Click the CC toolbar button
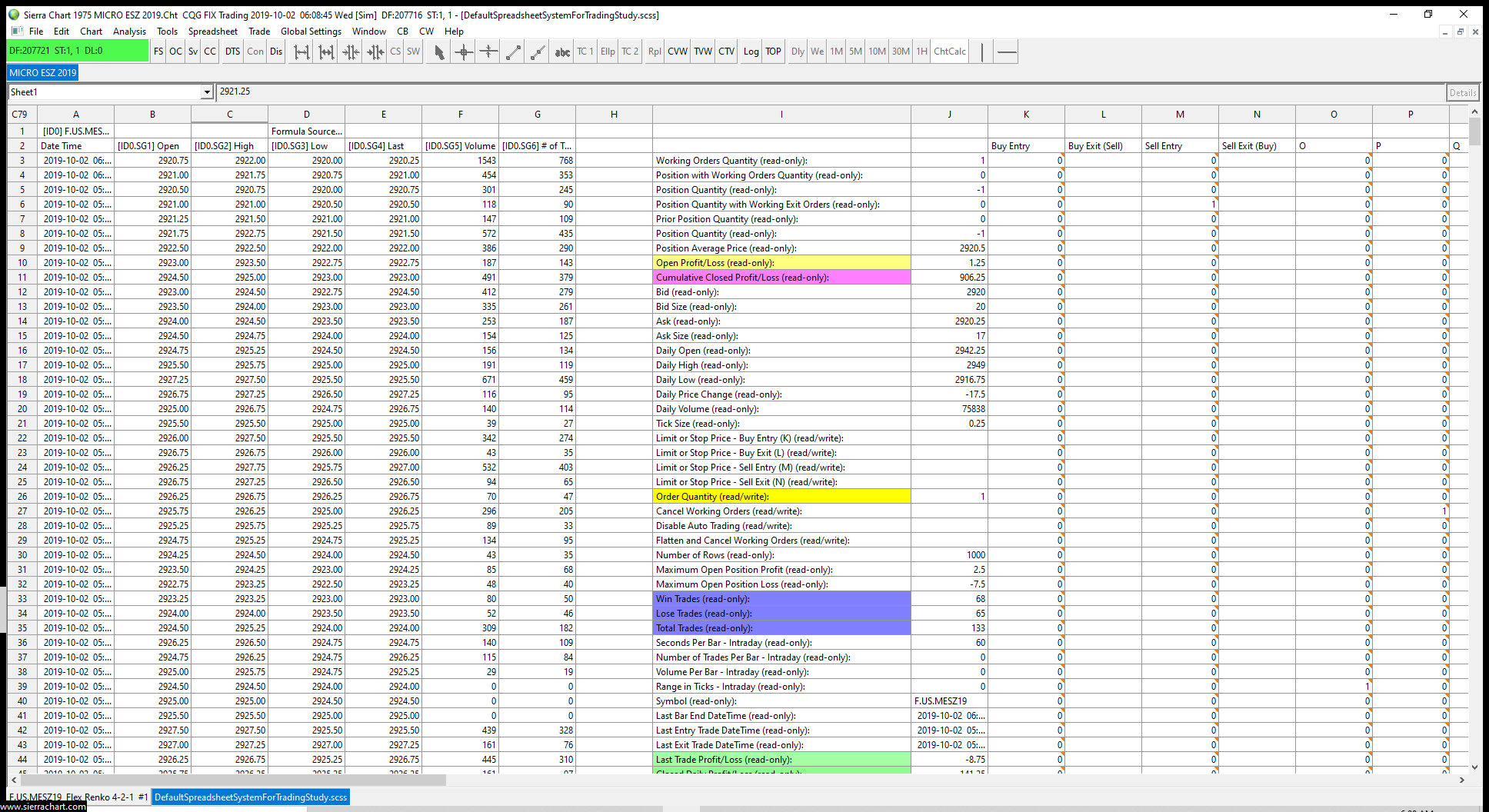Image resolution: width=1489 pixels, height=812 pixels. pos(210,52)
